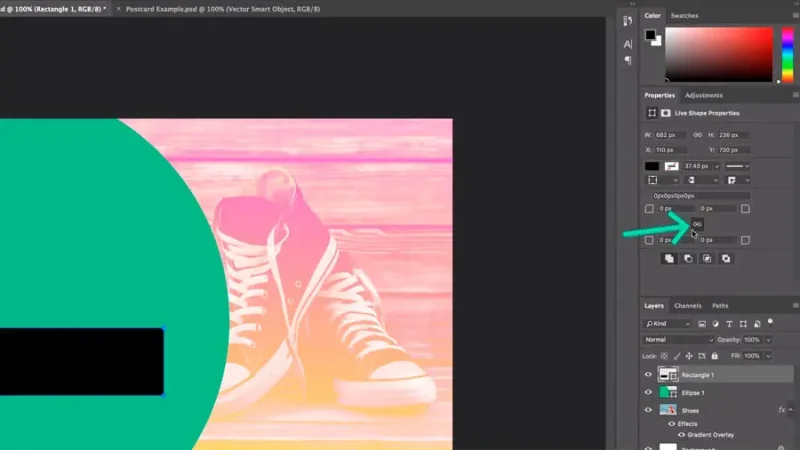Open the Paragraph panel icon
The width and height of the screenshot is (800, 450).
[x=628, y=60]
